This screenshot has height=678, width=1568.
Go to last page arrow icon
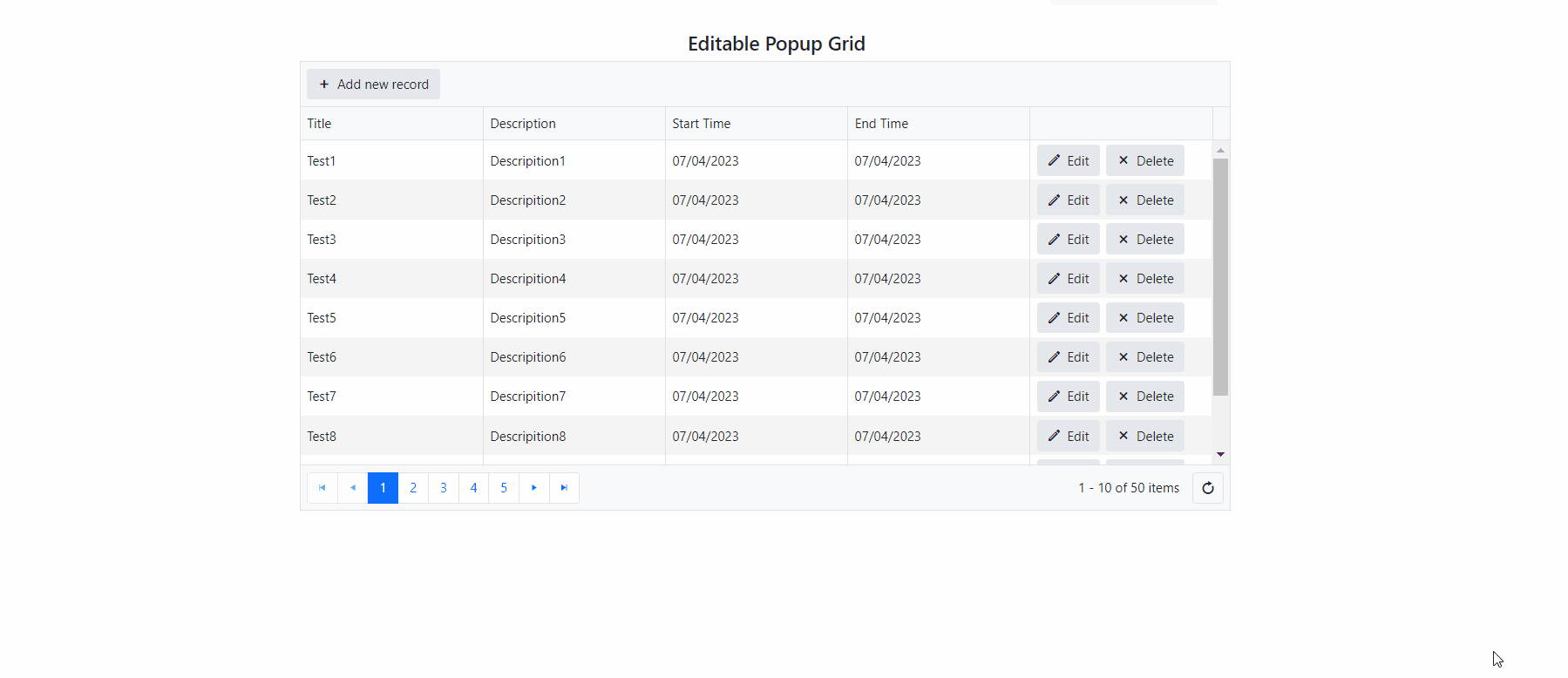(564, 488)
